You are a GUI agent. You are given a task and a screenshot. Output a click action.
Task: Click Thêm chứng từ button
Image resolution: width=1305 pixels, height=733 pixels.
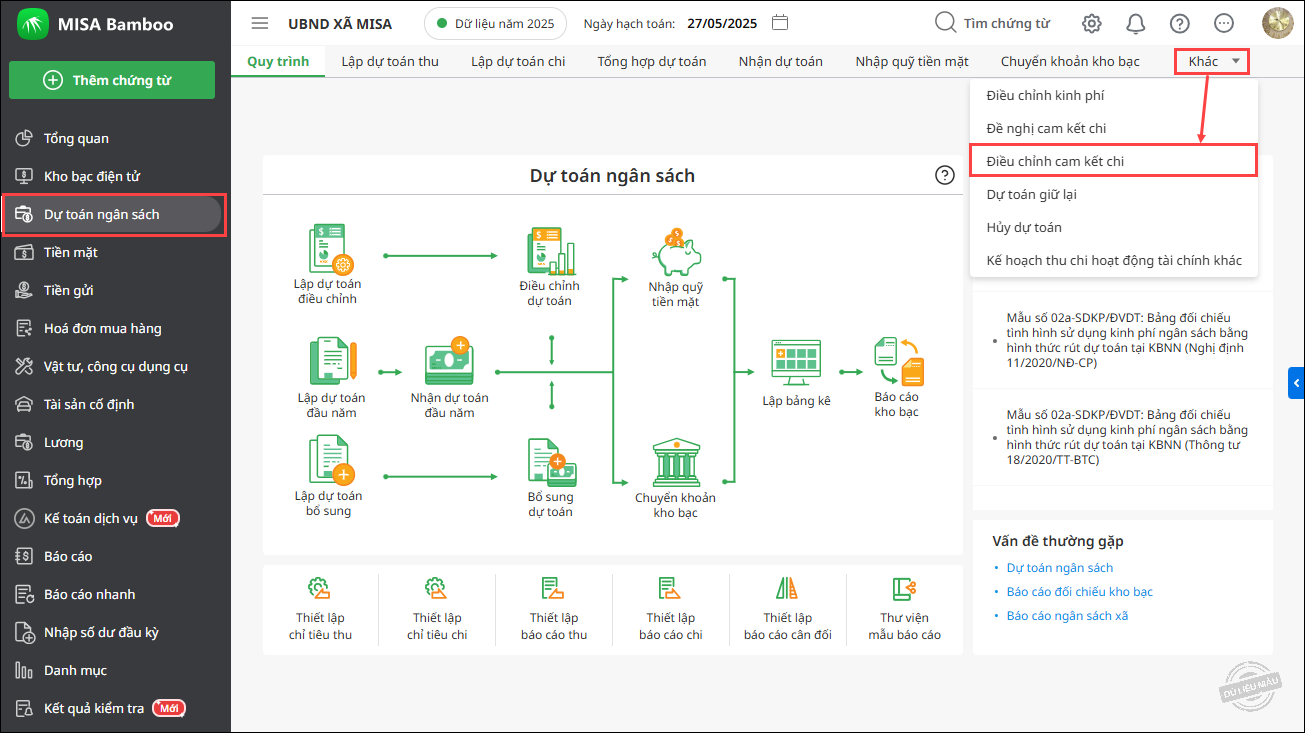(112, 80)
